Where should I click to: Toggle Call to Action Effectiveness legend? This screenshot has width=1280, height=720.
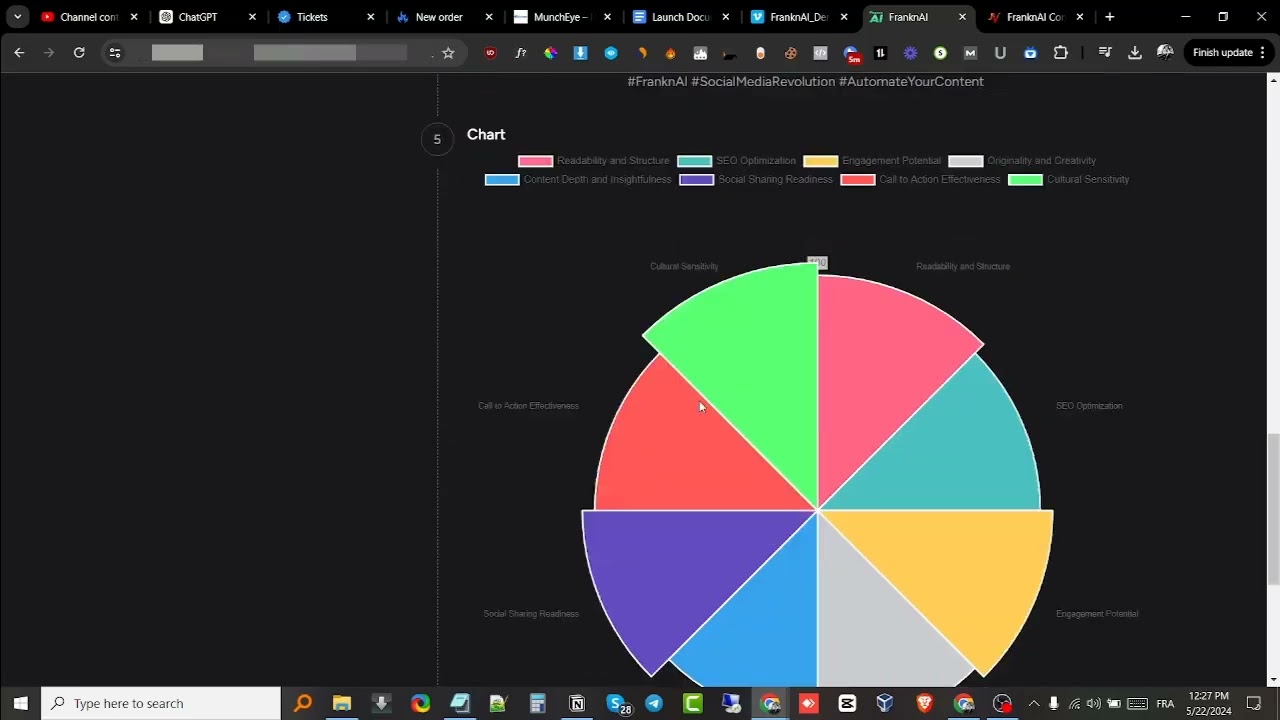[920, 180]
